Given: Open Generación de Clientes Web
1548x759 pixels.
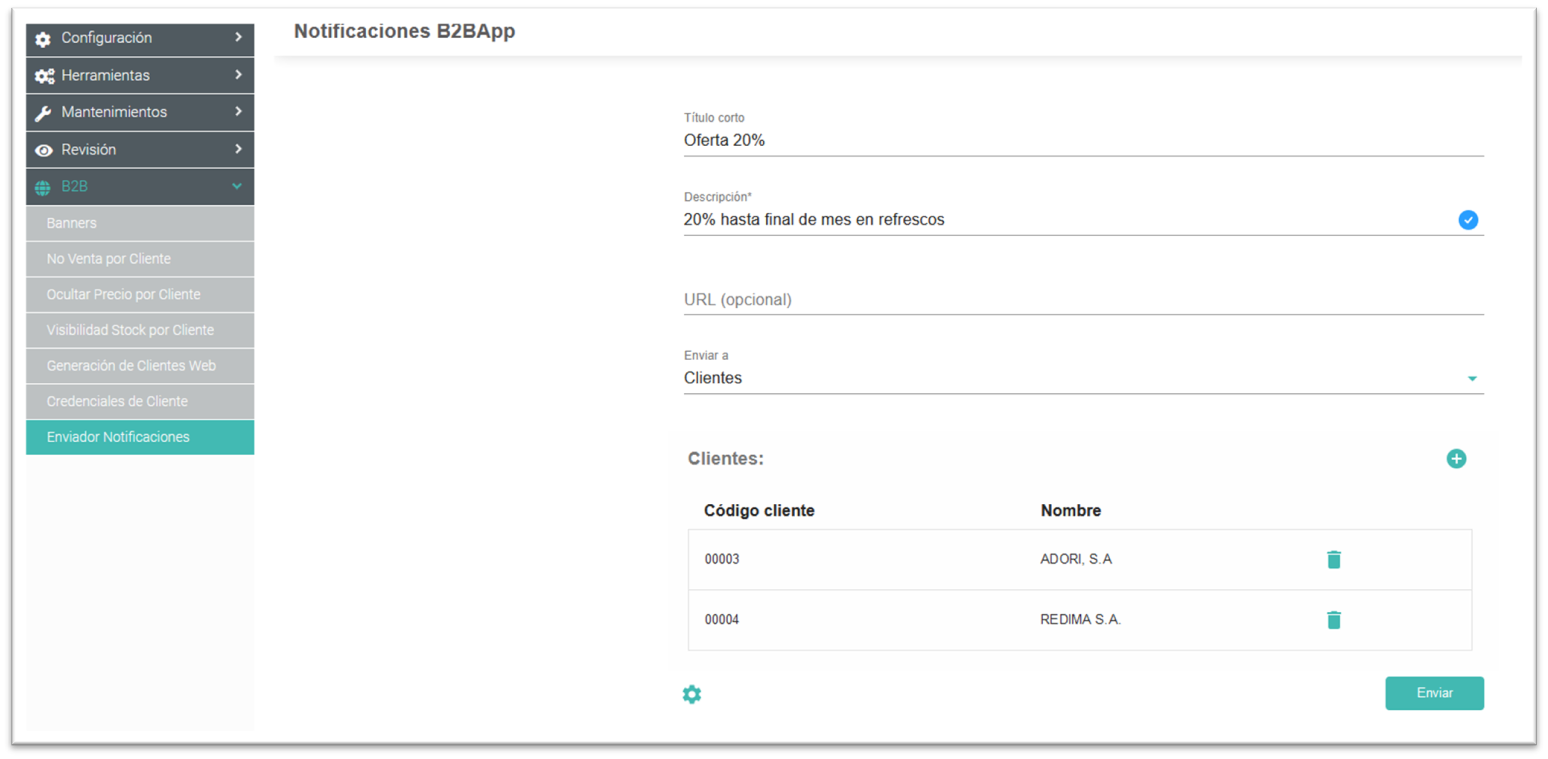Looking at the screenshot, I should click(x=140, y=366).
